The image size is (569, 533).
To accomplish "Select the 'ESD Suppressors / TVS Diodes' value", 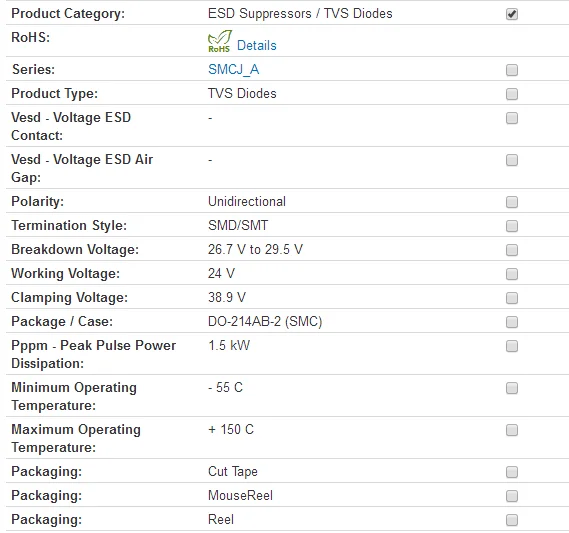I will click(x=300, y=13).
